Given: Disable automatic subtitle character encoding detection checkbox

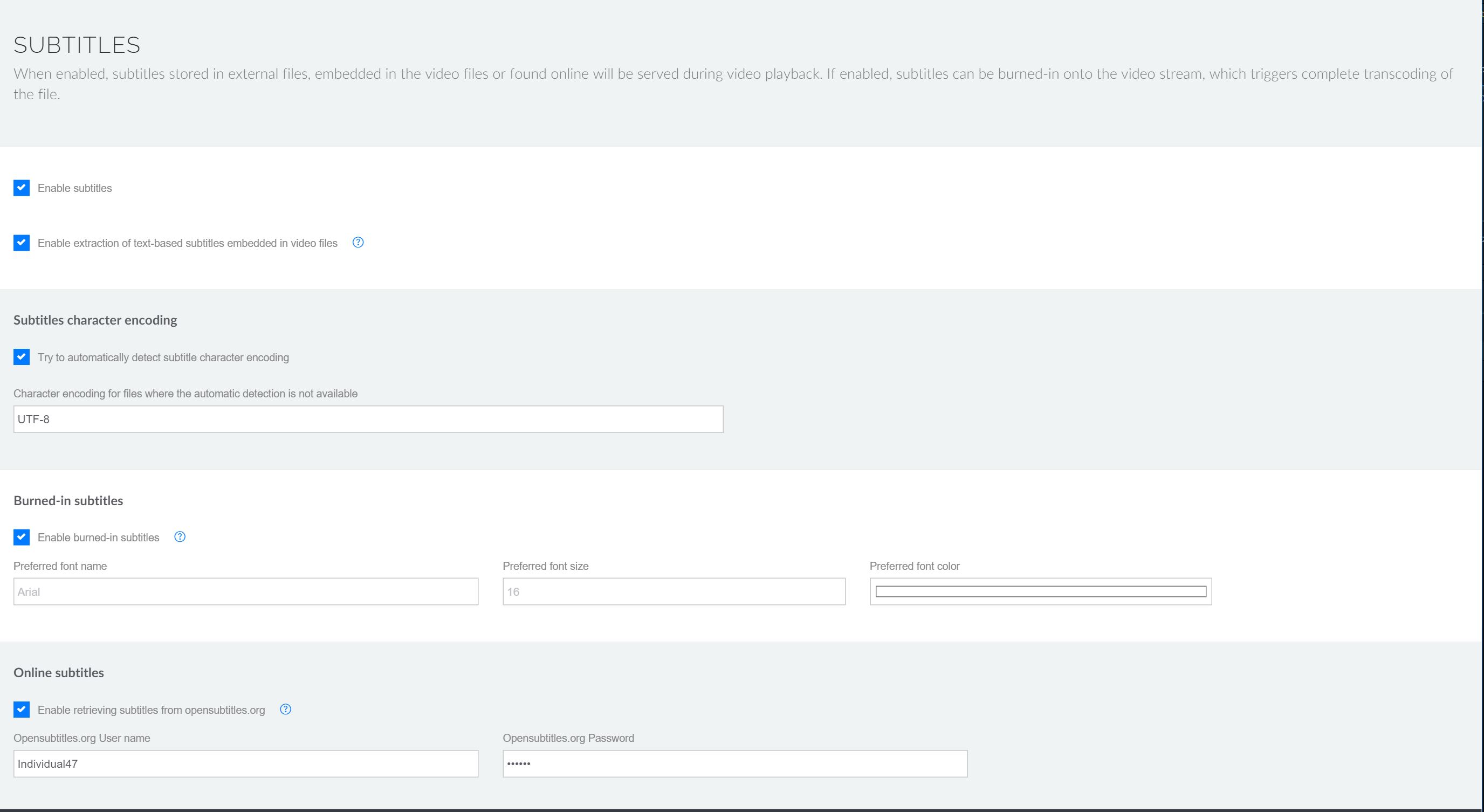Looking at the screenshot, I should [22, 357].
